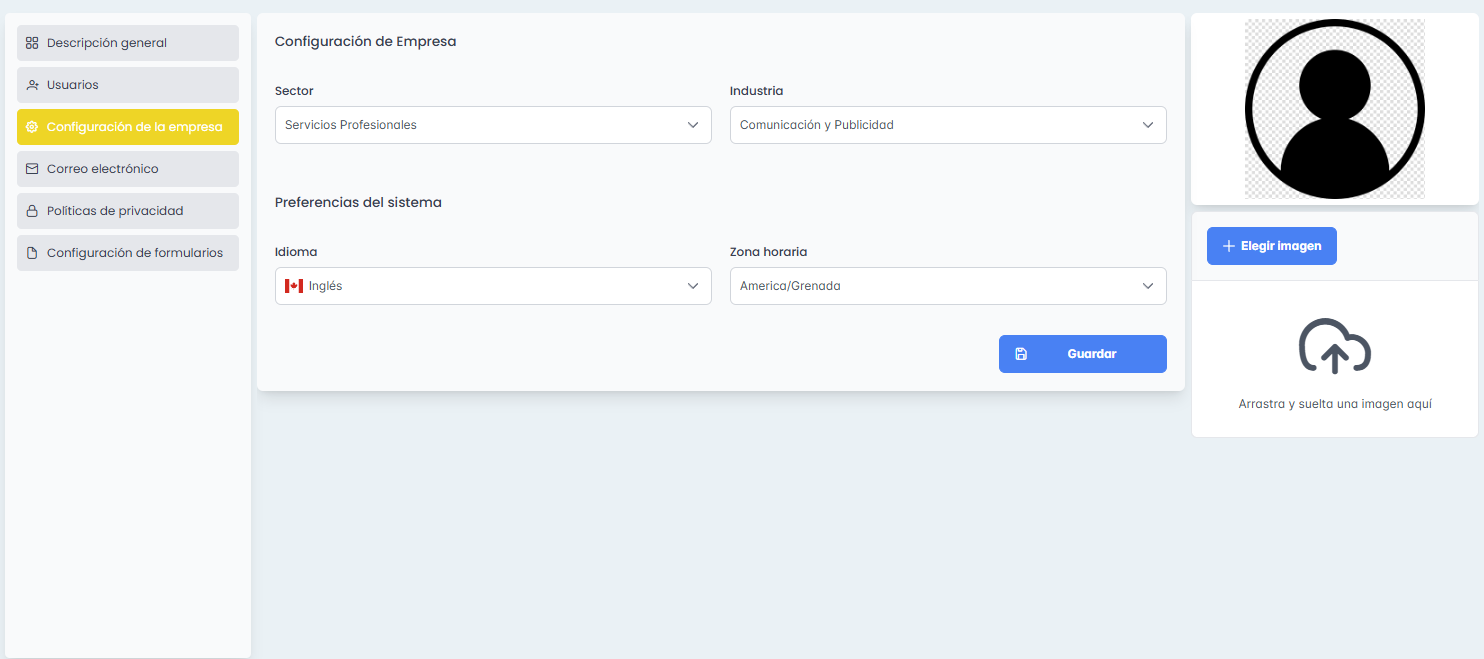This screenshot has height=659, width=1484.
Task: Click the users icon in sidebar
Action: (x=32, y=85)
